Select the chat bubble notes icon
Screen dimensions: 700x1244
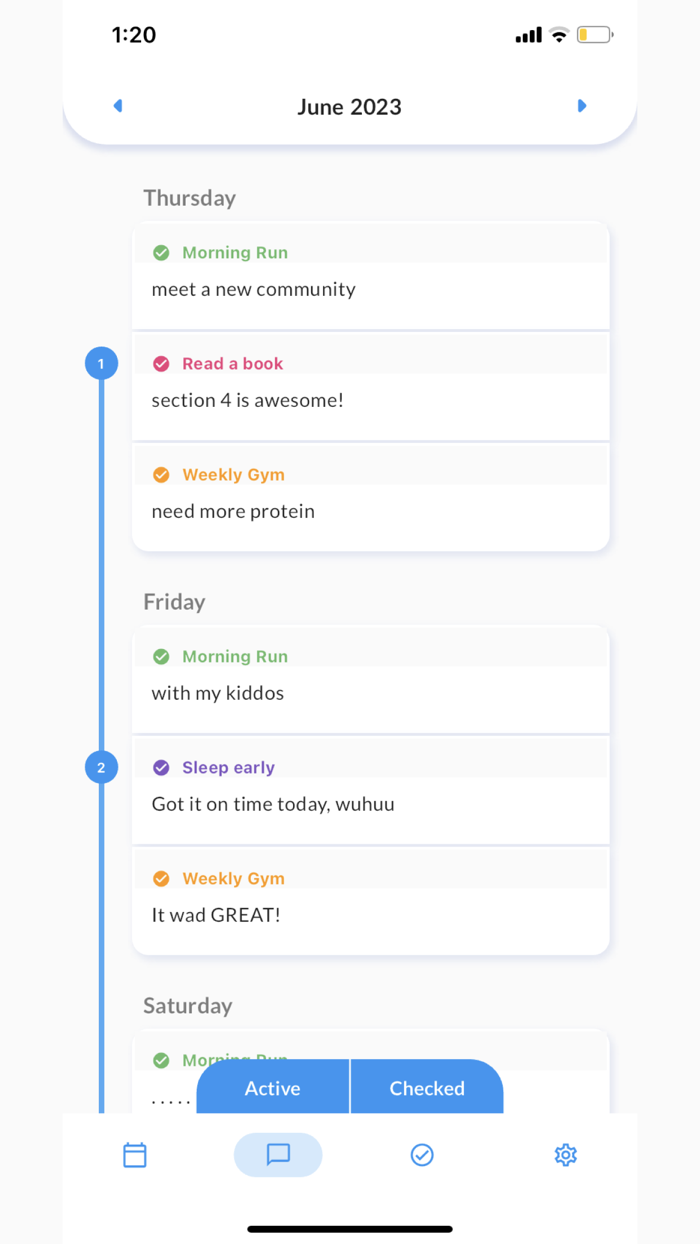tap(278, 1154)
